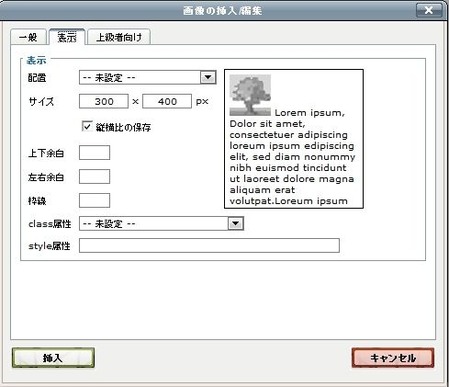This screenshot has height=387, width=449.
Task: Click the 左右余白 label
Action: (46, 177)
